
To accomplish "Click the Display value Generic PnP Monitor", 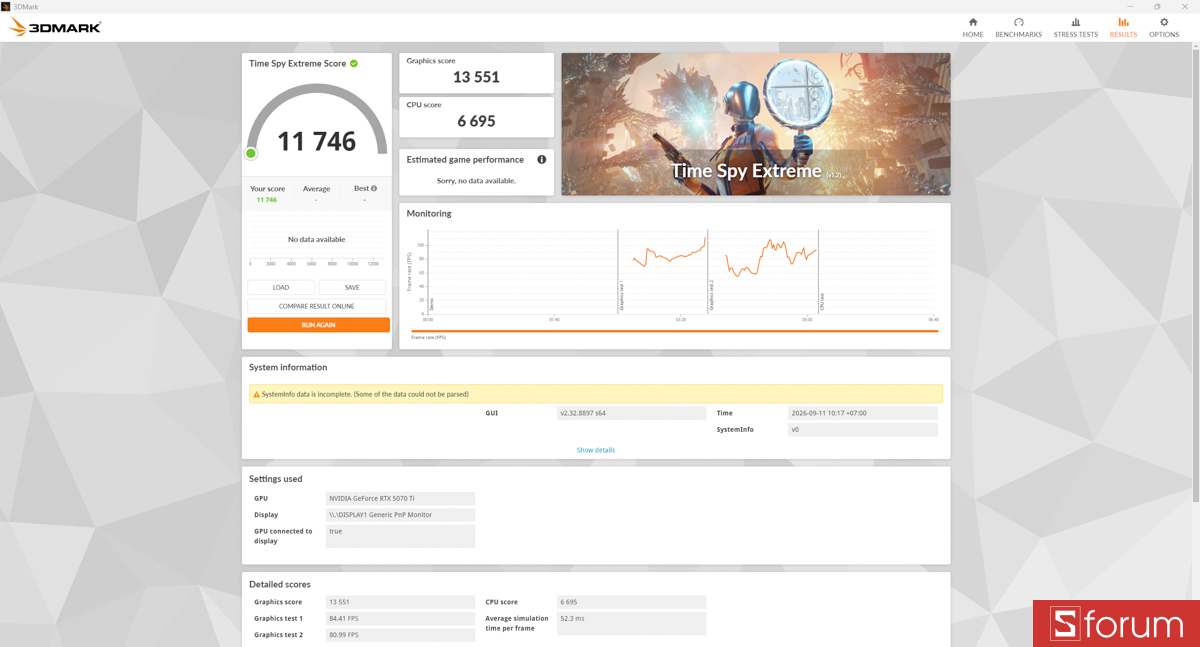I will tap(400, 515).
